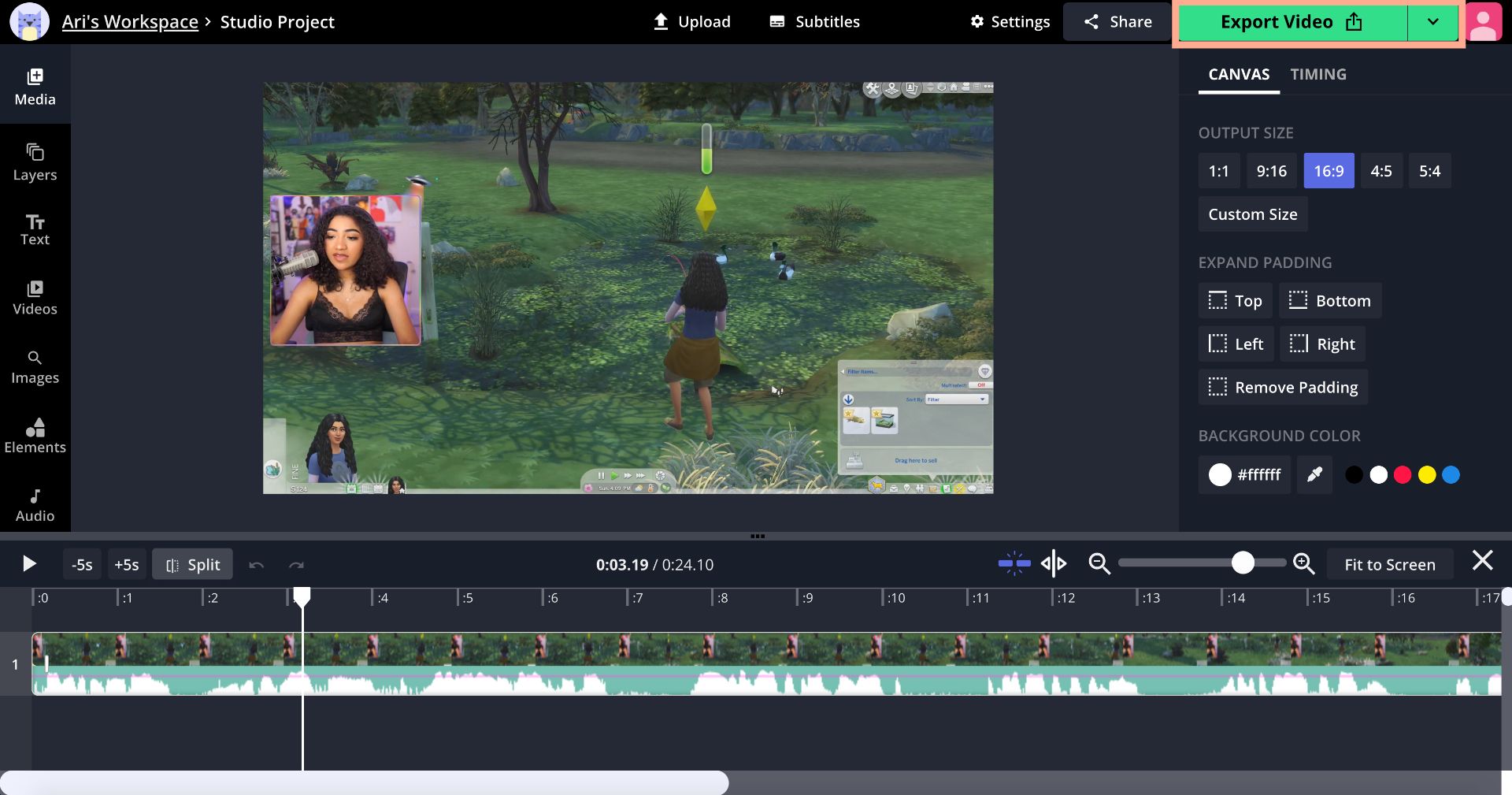Select 5:4 output size

click(x=1430, y=171)
